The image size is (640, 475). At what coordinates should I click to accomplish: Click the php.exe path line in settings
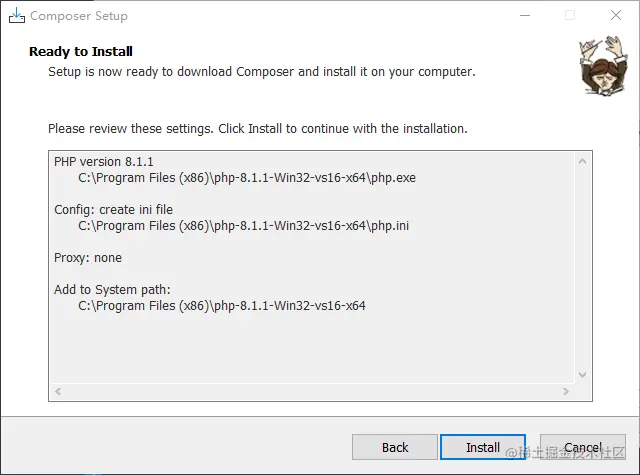(x=247, y=178)
